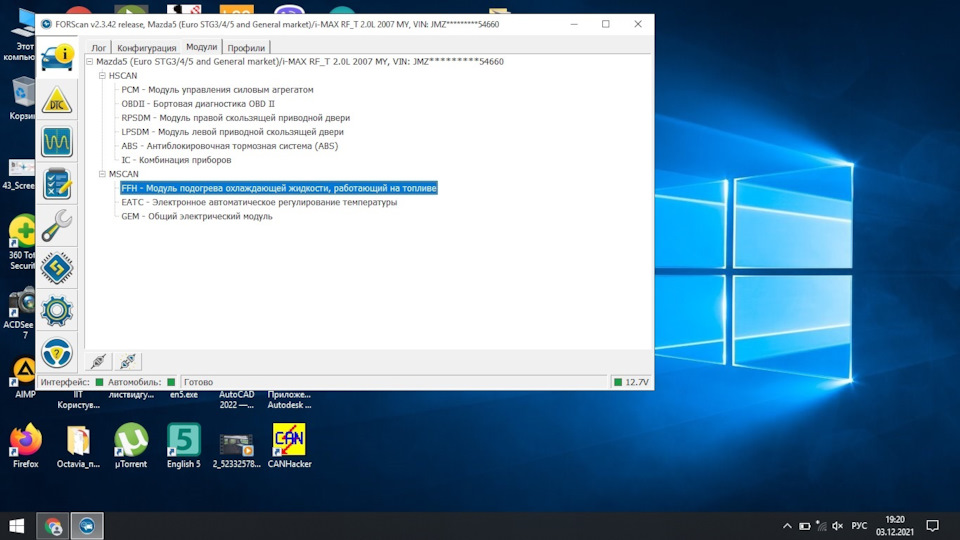
Task: Open the AIMP desktop shortcut
Action: (24, 378)
